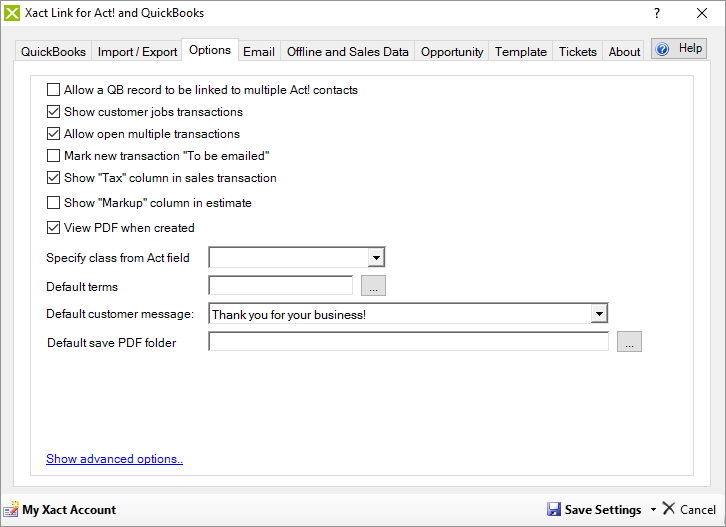Uncheck Show customer jobs transactions
Screen dimensions: 726x527
[x=53, y=112]
